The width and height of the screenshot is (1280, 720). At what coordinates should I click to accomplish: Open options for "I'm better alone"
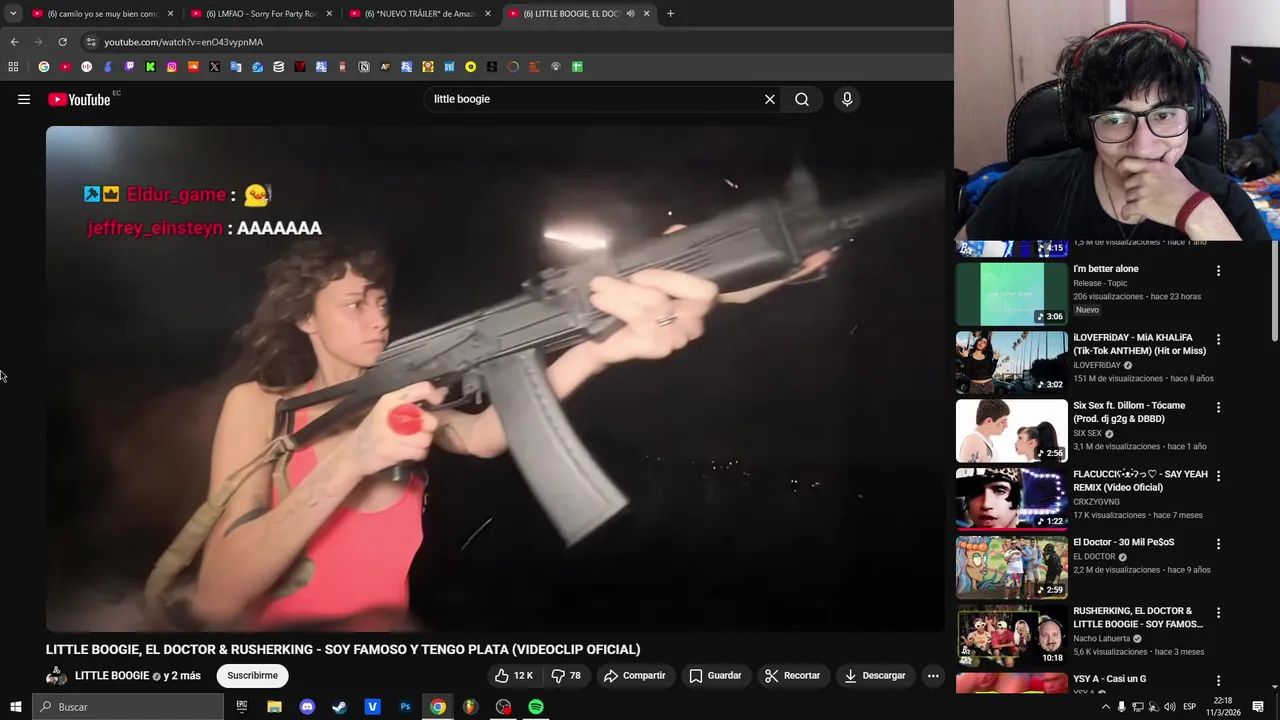[x=1218, y=271]
